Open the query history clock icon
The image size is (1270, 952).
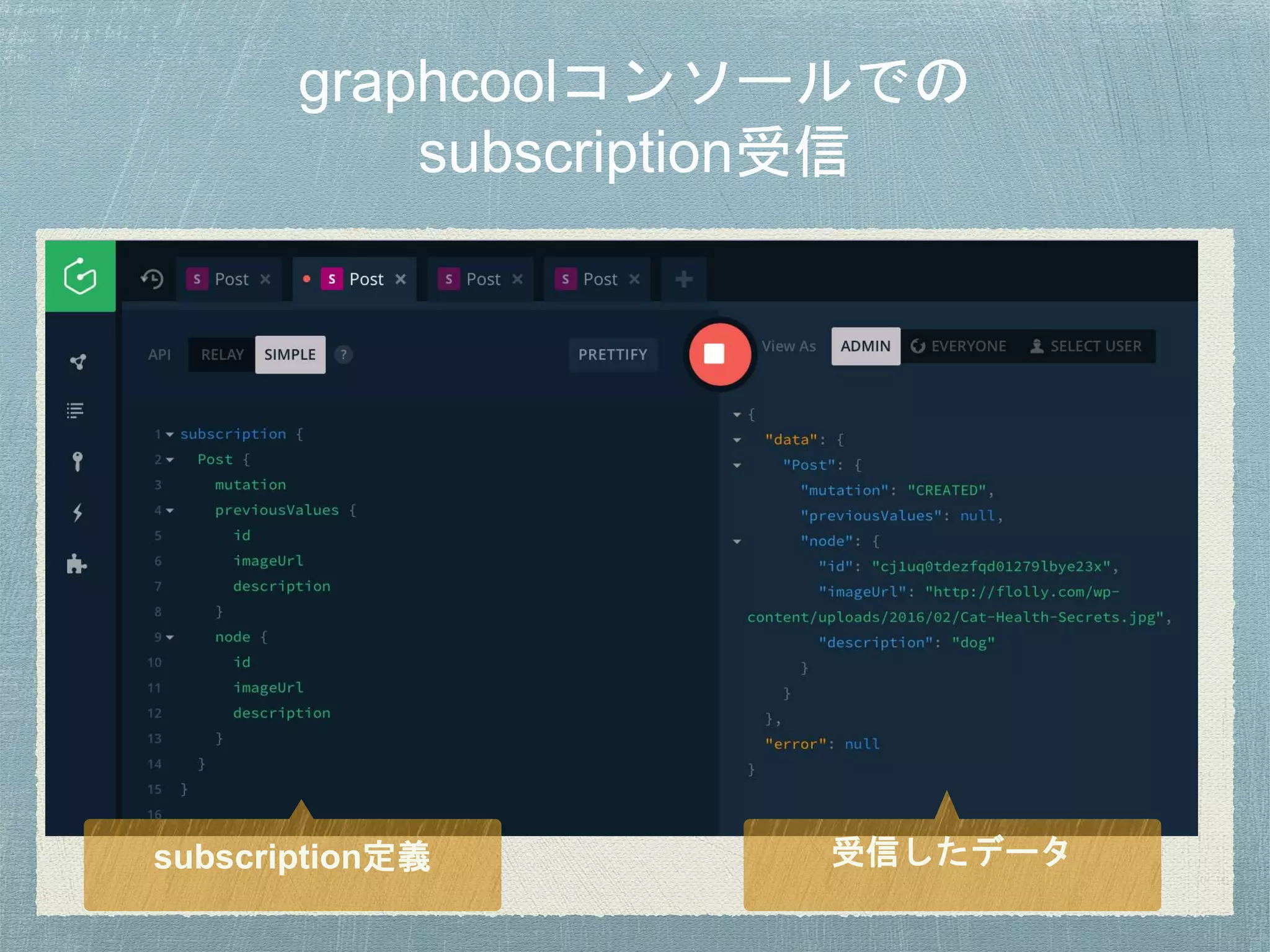[152, 279]
